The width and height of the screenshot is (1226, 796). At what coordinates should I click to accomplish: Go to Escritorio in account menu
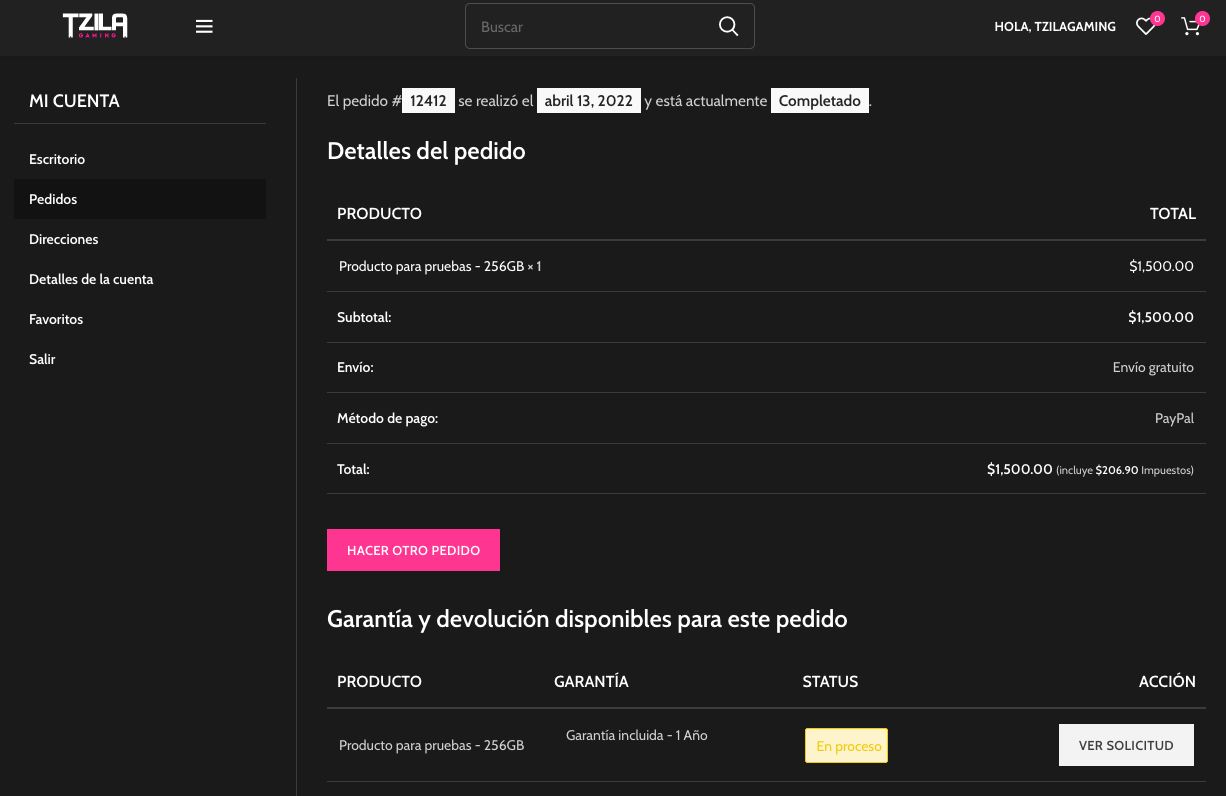[x=57, y=159]
